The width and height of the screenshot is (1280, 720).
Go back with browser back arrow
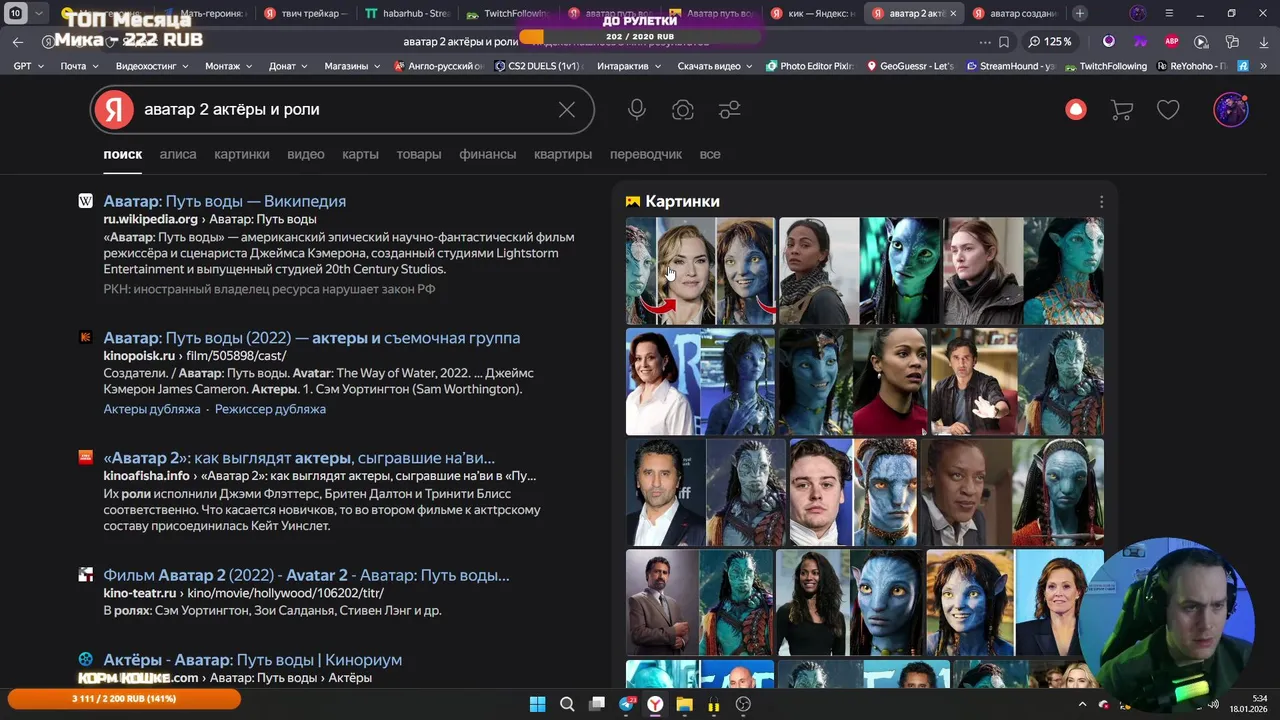click(17, 42)
